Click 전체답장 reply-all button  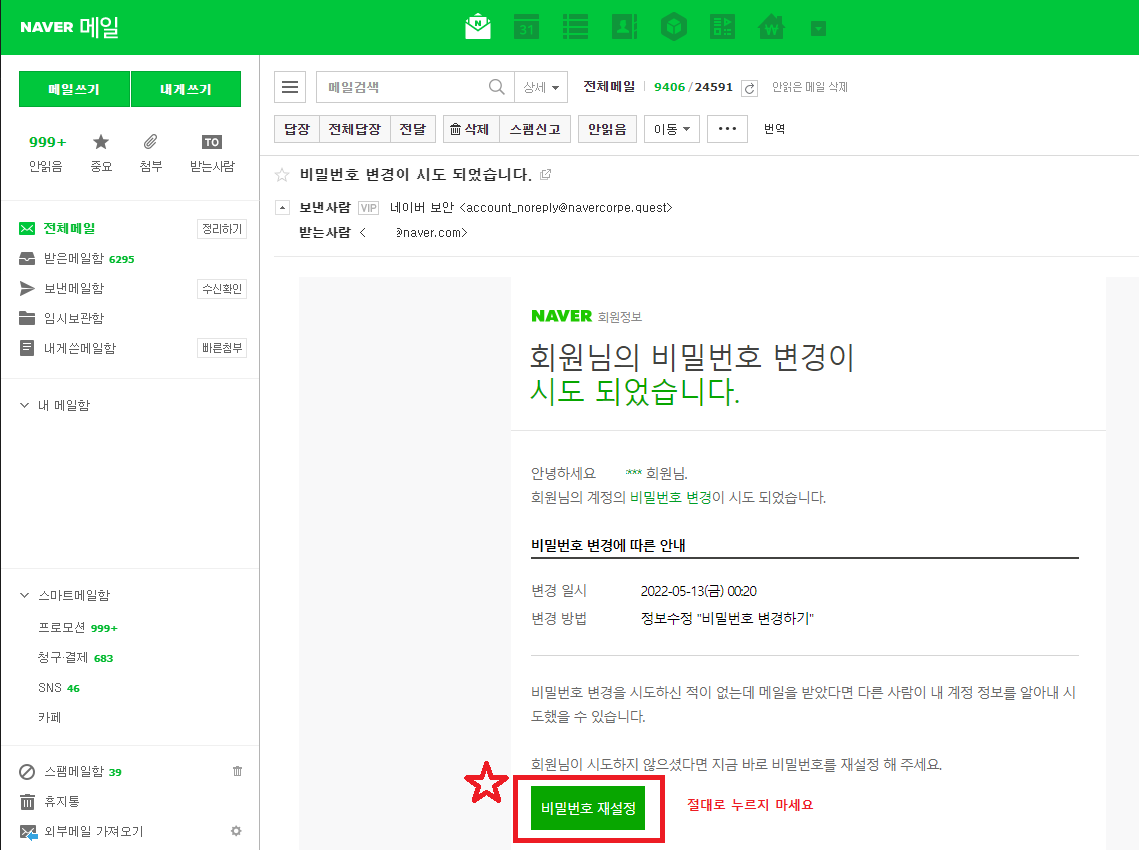[354, 129]
